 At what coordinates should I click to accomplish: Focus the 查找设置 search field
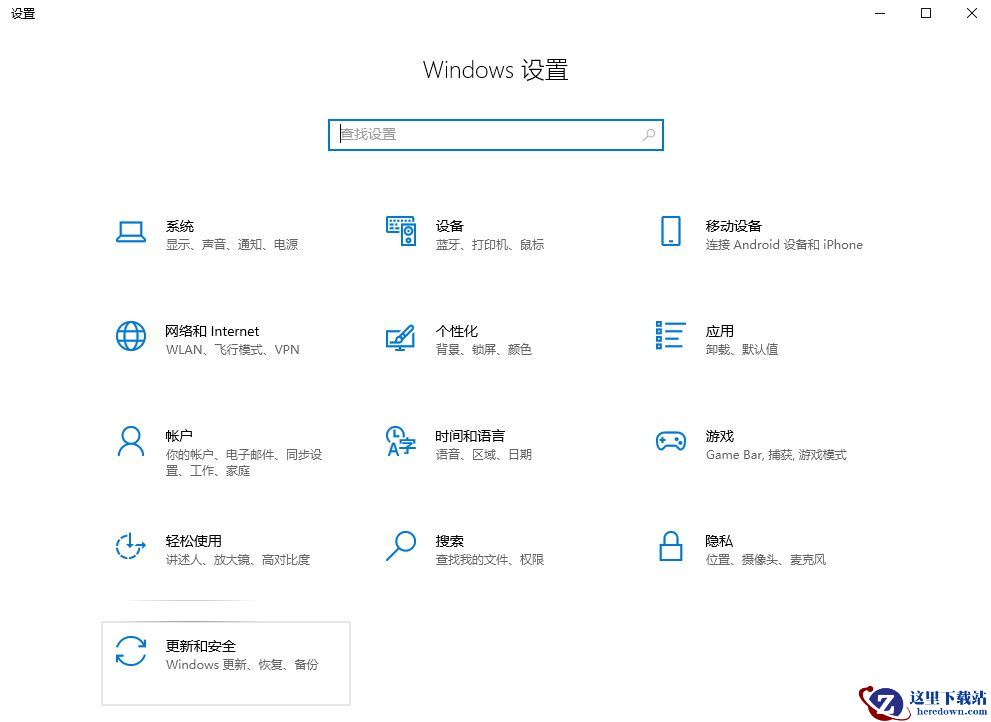coord(496,135)
